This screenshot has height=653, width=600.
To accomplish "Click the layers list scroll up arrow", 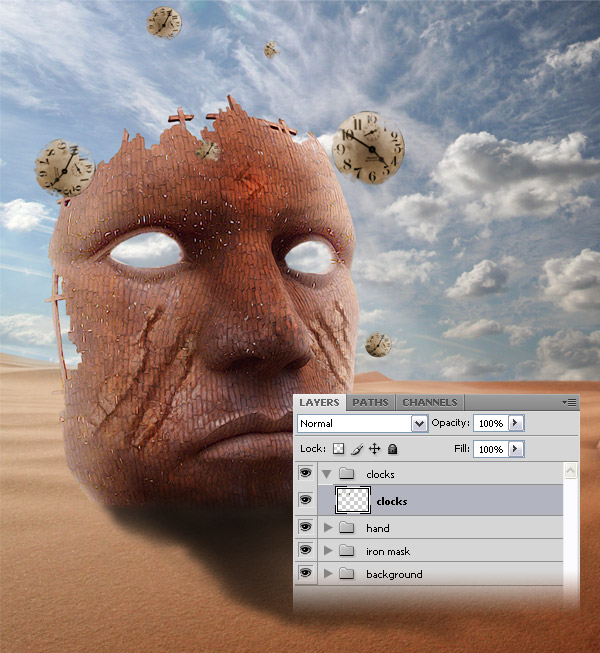I will coord(570,471).
